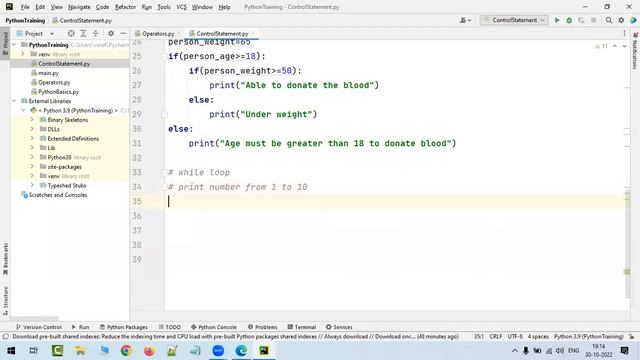640x360 pixels.
Task: Open main.py in project tree
Action: [x=48, y=73]
